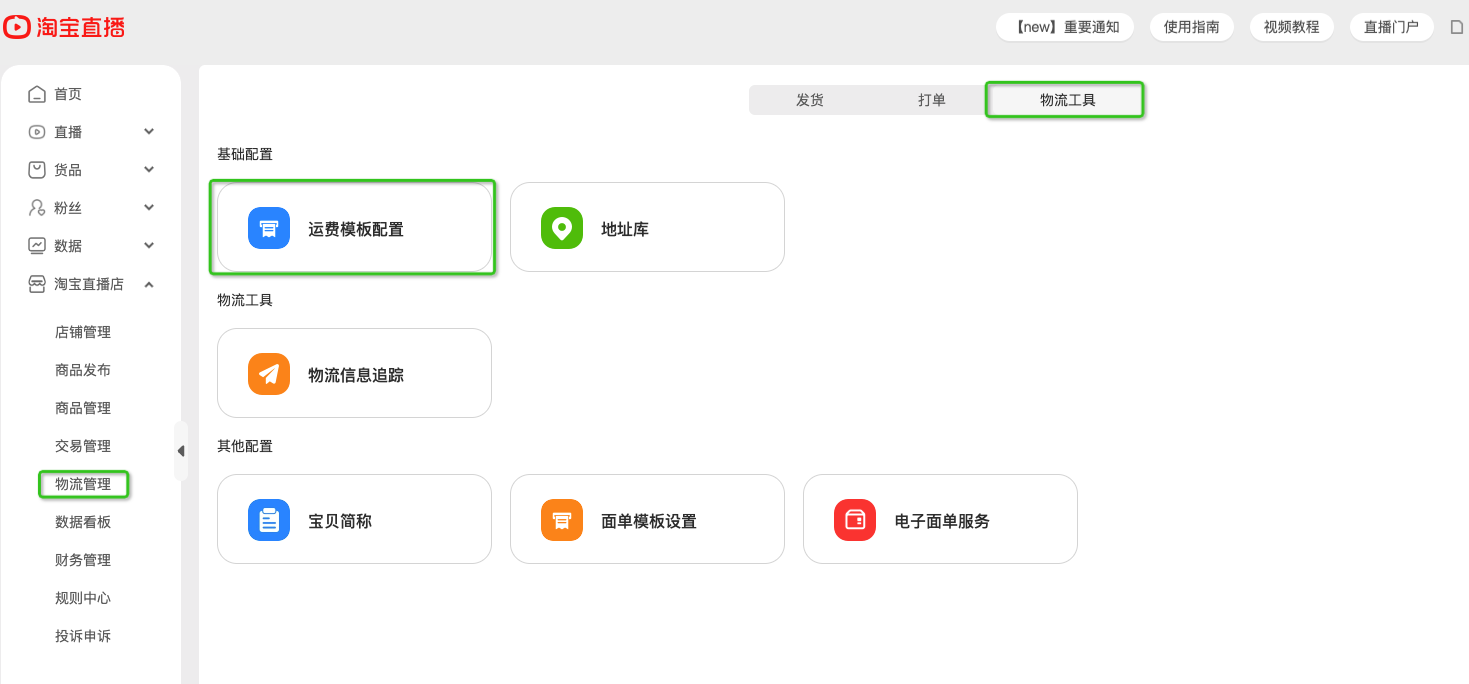Switch to the 打单 tab
Image resolution: width=1469 pixels, height=684 pixels.
pyautogui.click(x=932, y=100)
